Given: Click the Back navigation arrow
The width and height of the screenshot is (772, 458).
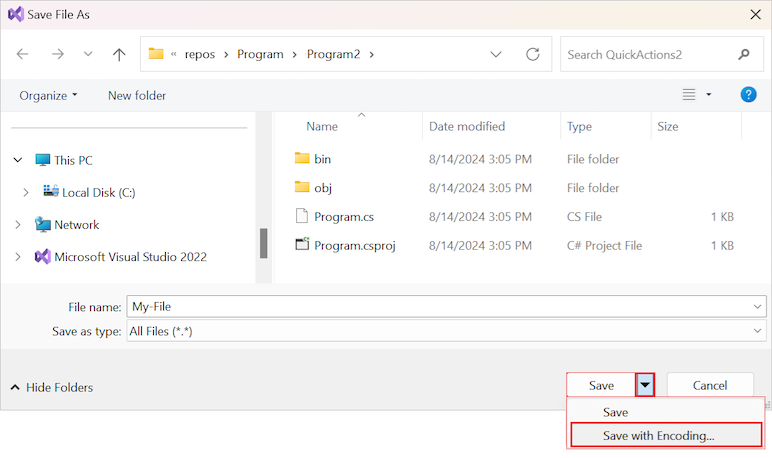Looking at the screenshot, I should click(23, 54).
